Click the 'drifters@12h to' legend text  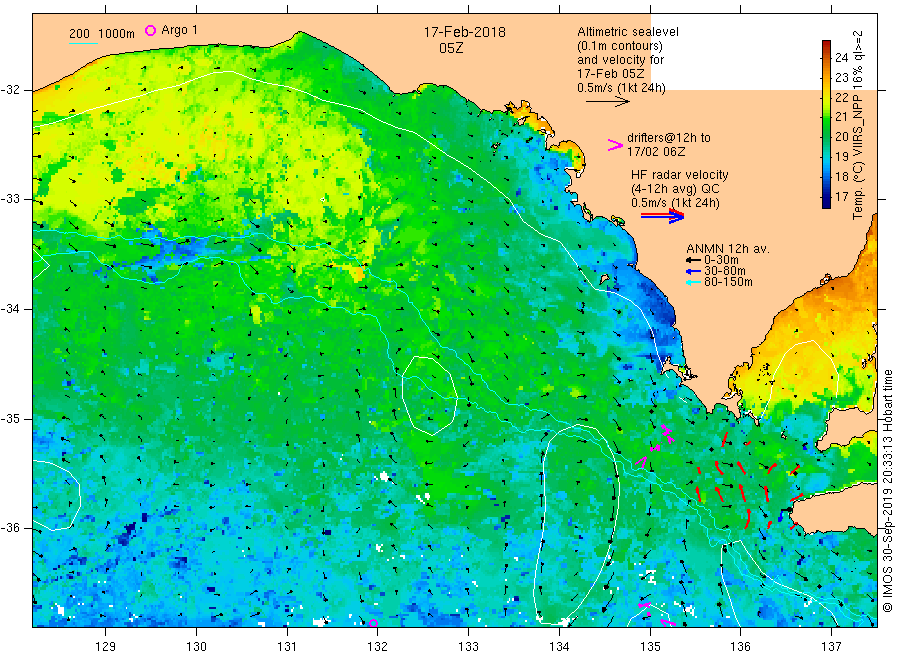(x=669, y=138)
